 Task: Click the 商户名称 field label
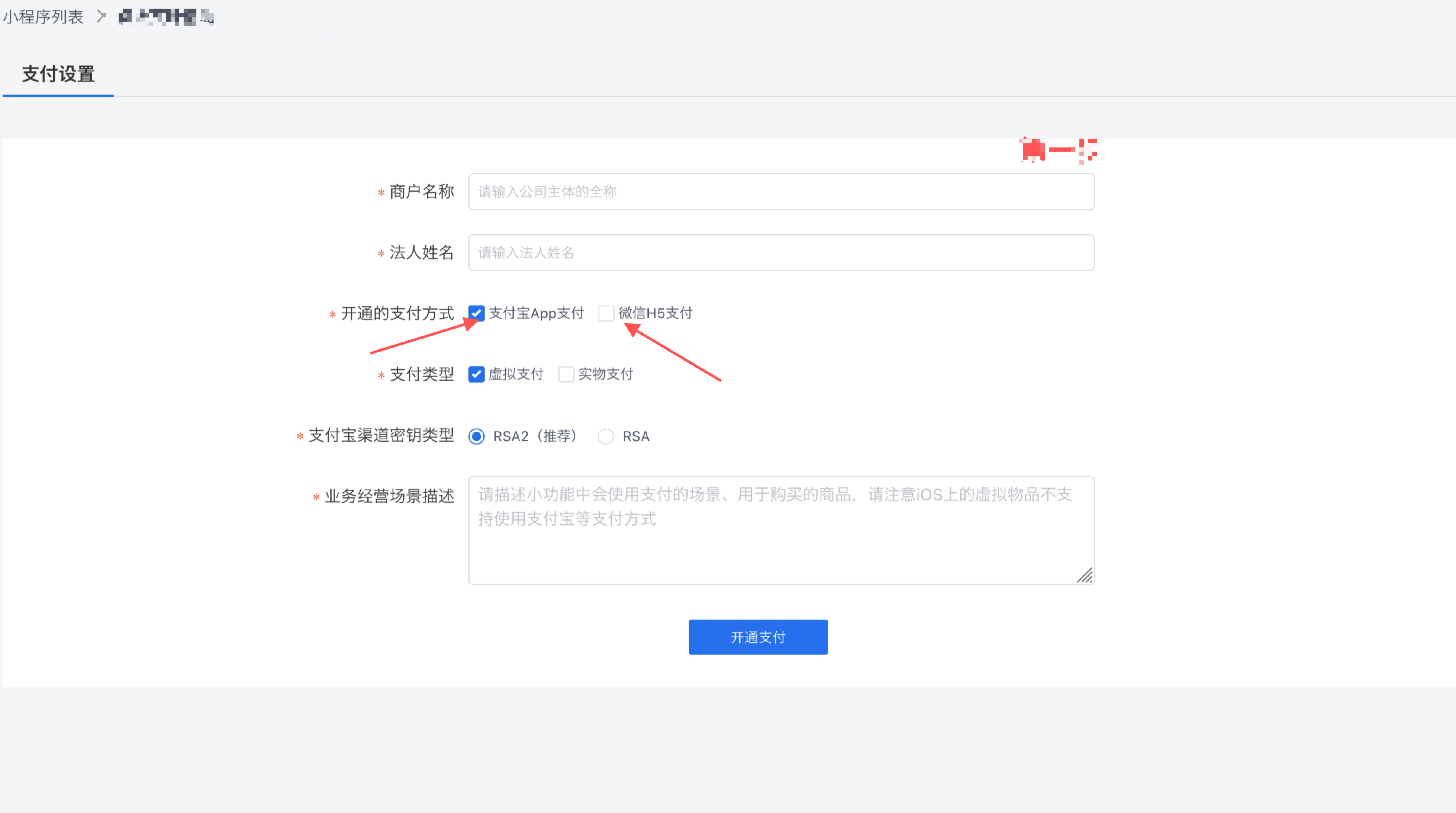coord(422,192)
